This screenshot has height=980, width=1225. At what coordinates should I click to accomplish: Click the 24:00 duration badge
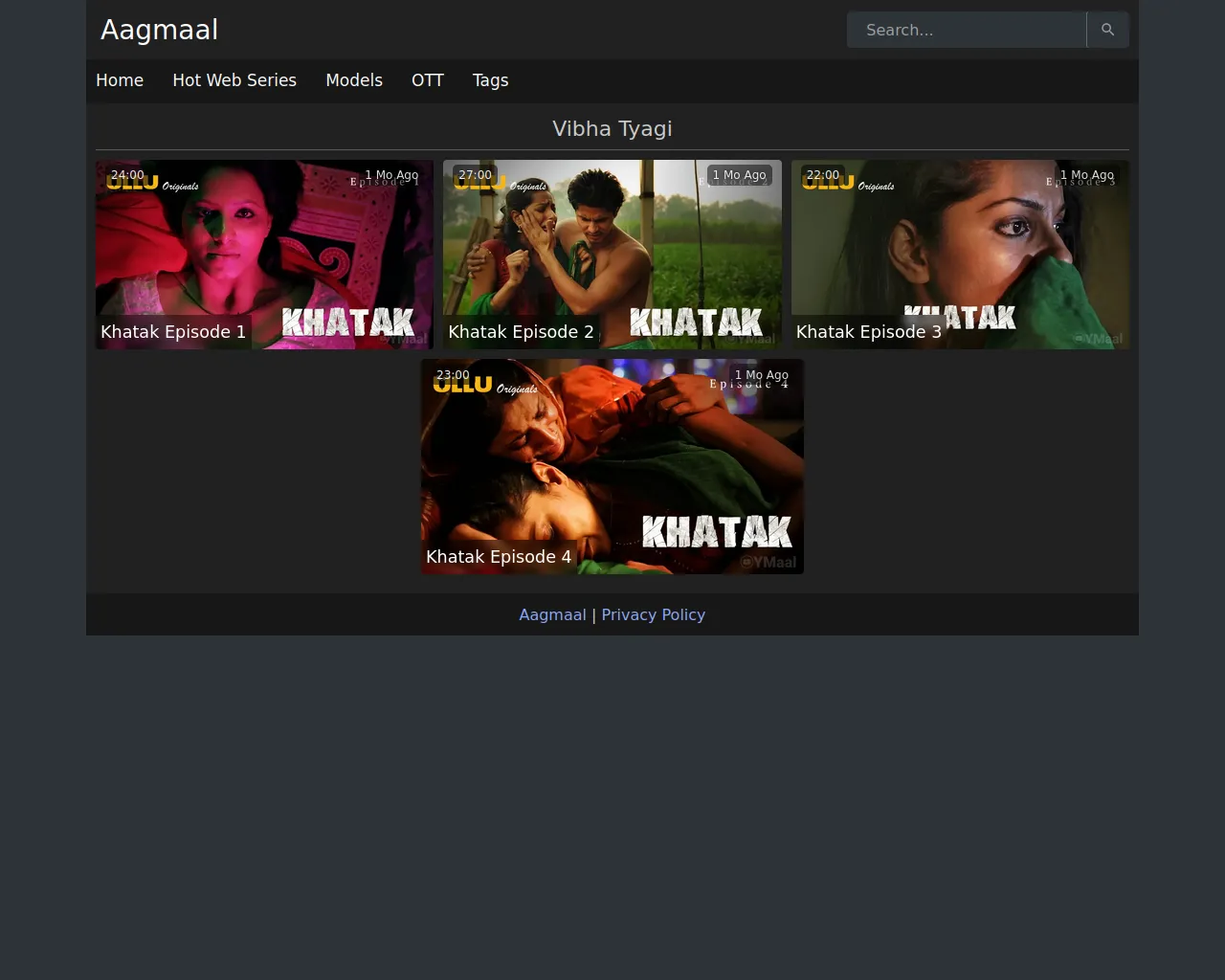pos(127,175)
